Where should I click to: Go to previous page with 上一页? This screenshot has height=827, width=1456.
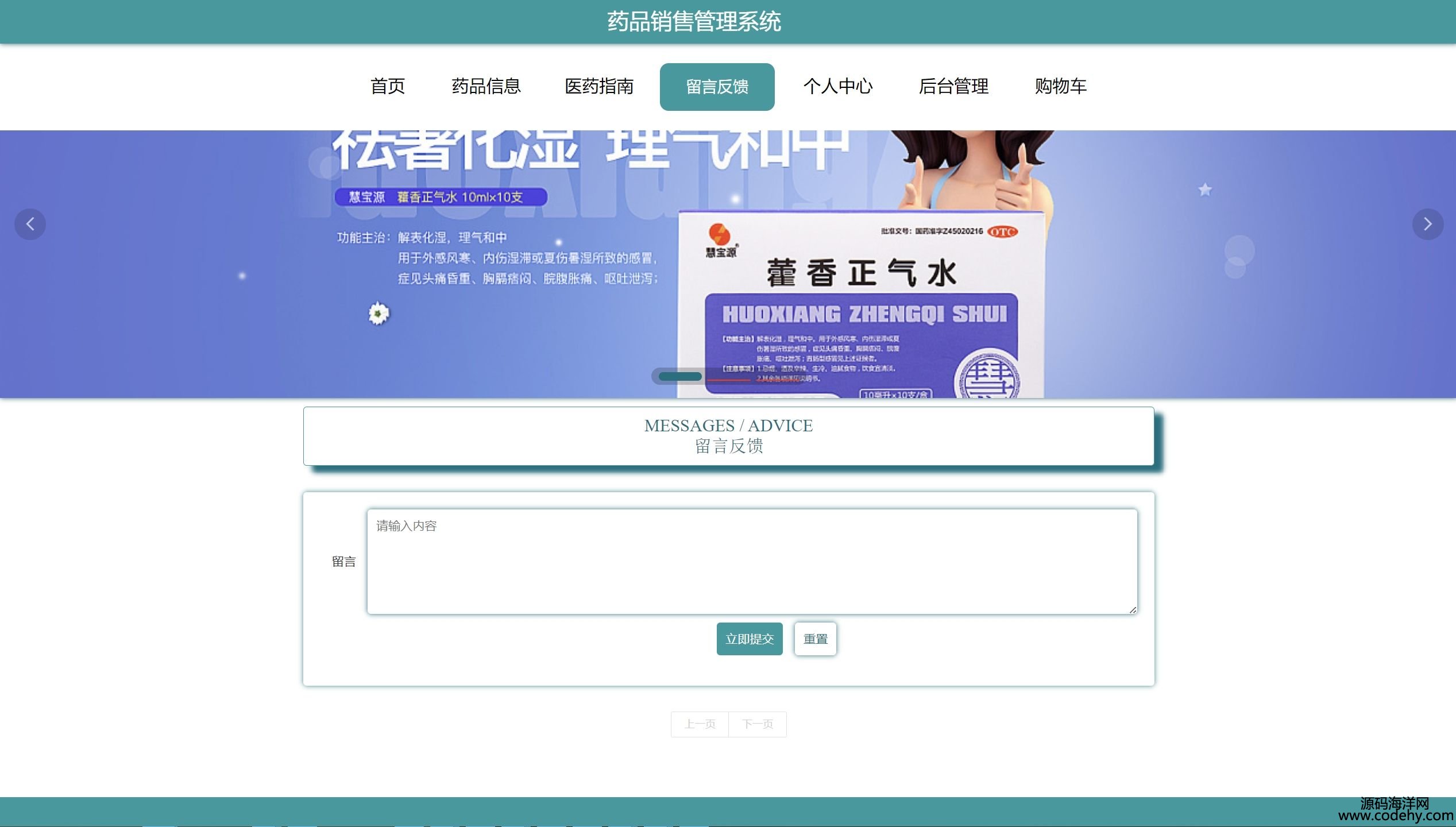pyautogui.click(x=700, y=724)
